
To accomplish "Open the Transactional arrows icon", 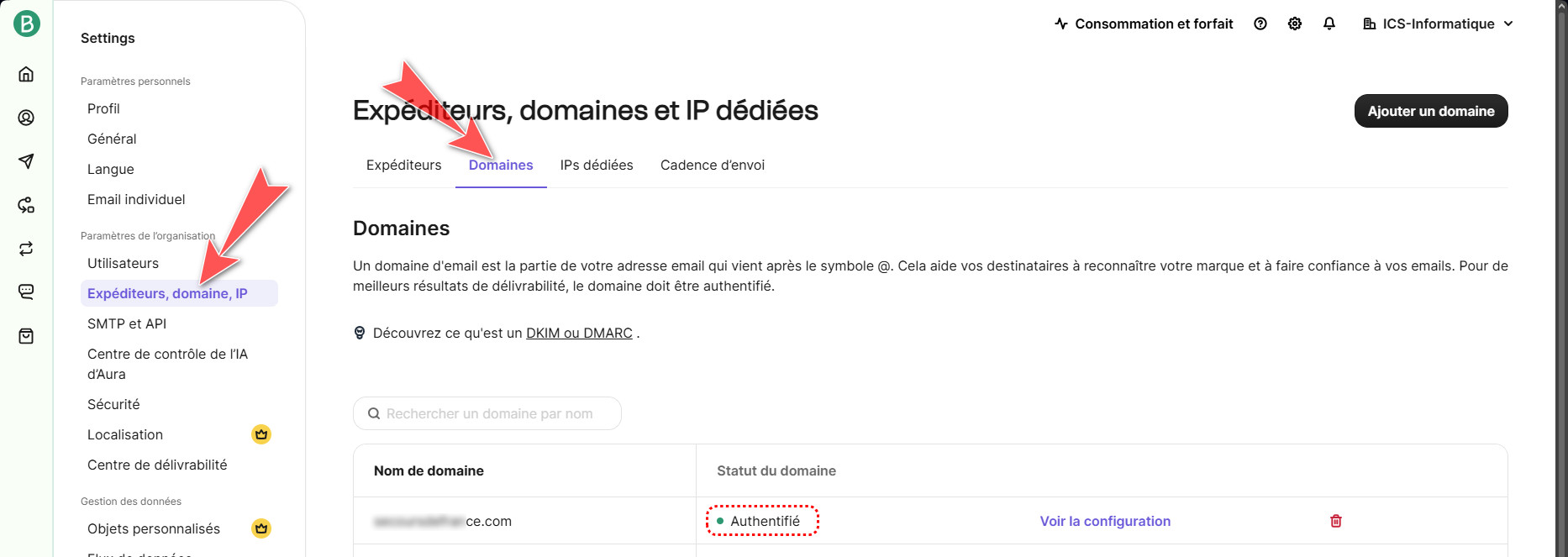I will [x=26, y=249].
